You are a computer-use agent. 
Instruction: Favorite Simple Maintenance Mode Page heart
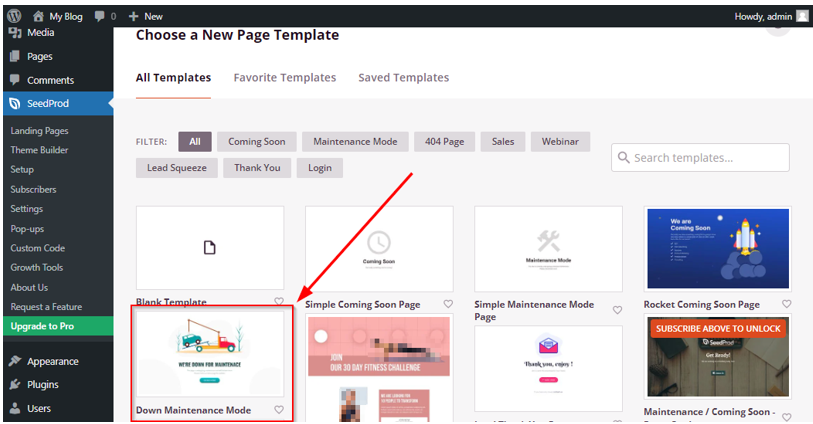point(617,310)
